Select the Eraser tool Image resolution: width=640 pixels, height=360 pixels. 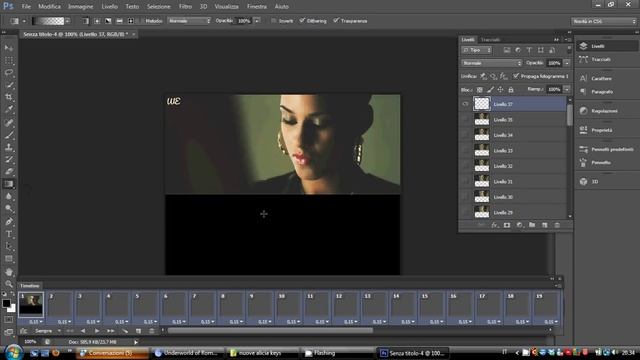(x=9, y=171)
